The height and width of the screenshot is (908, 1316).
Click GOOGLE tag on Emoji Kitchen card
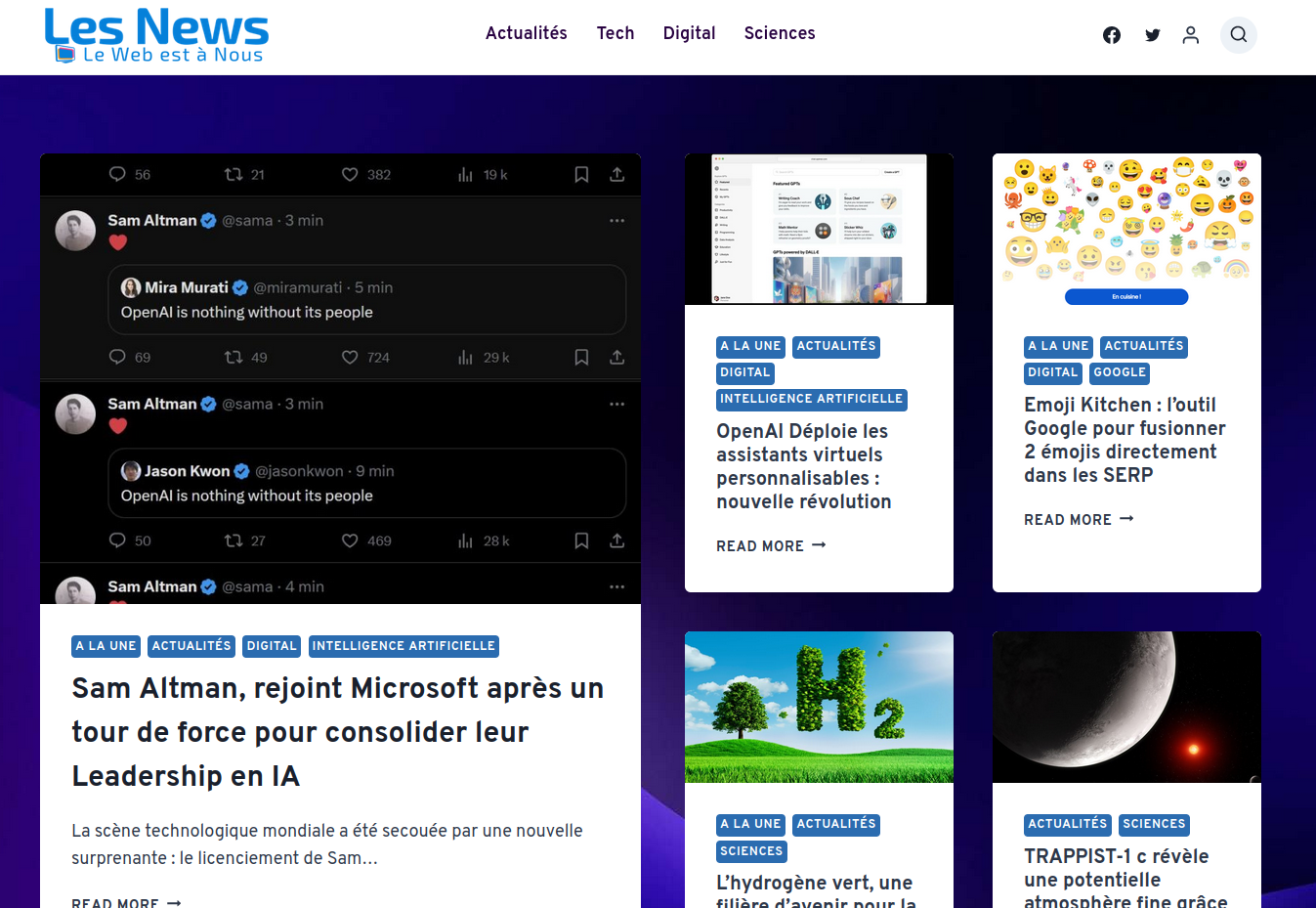(1120, 372)
